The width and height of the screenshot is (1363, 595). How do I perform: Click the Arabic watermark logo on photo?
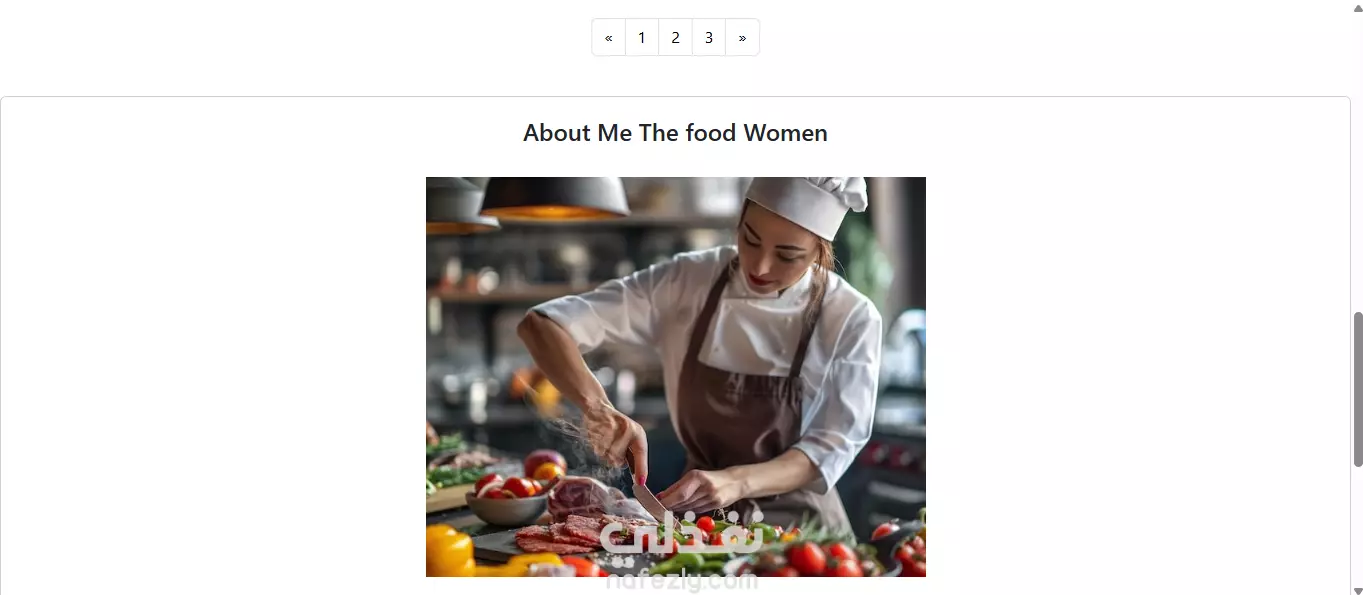click(x=681, y=539)
